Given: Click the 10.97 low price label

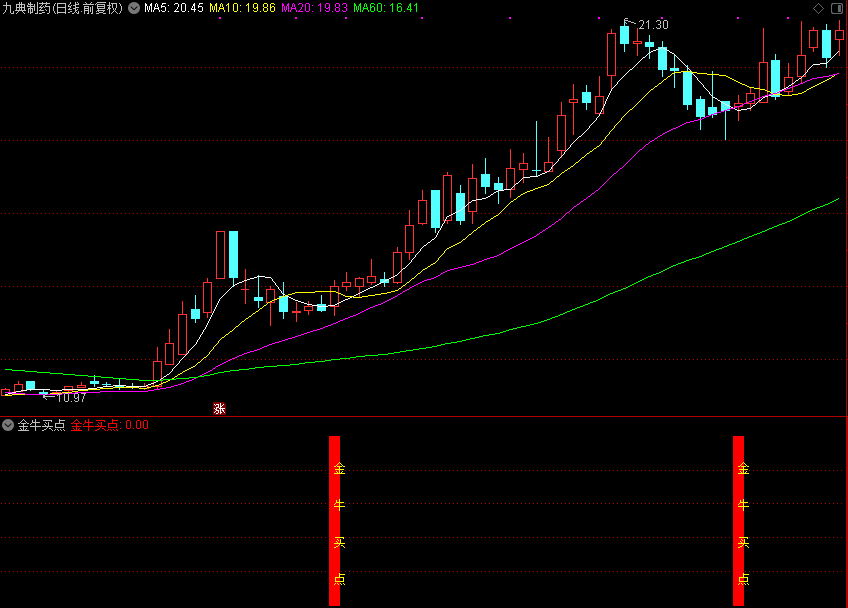Looking at the screenshot, I should (x=71, y=398).
